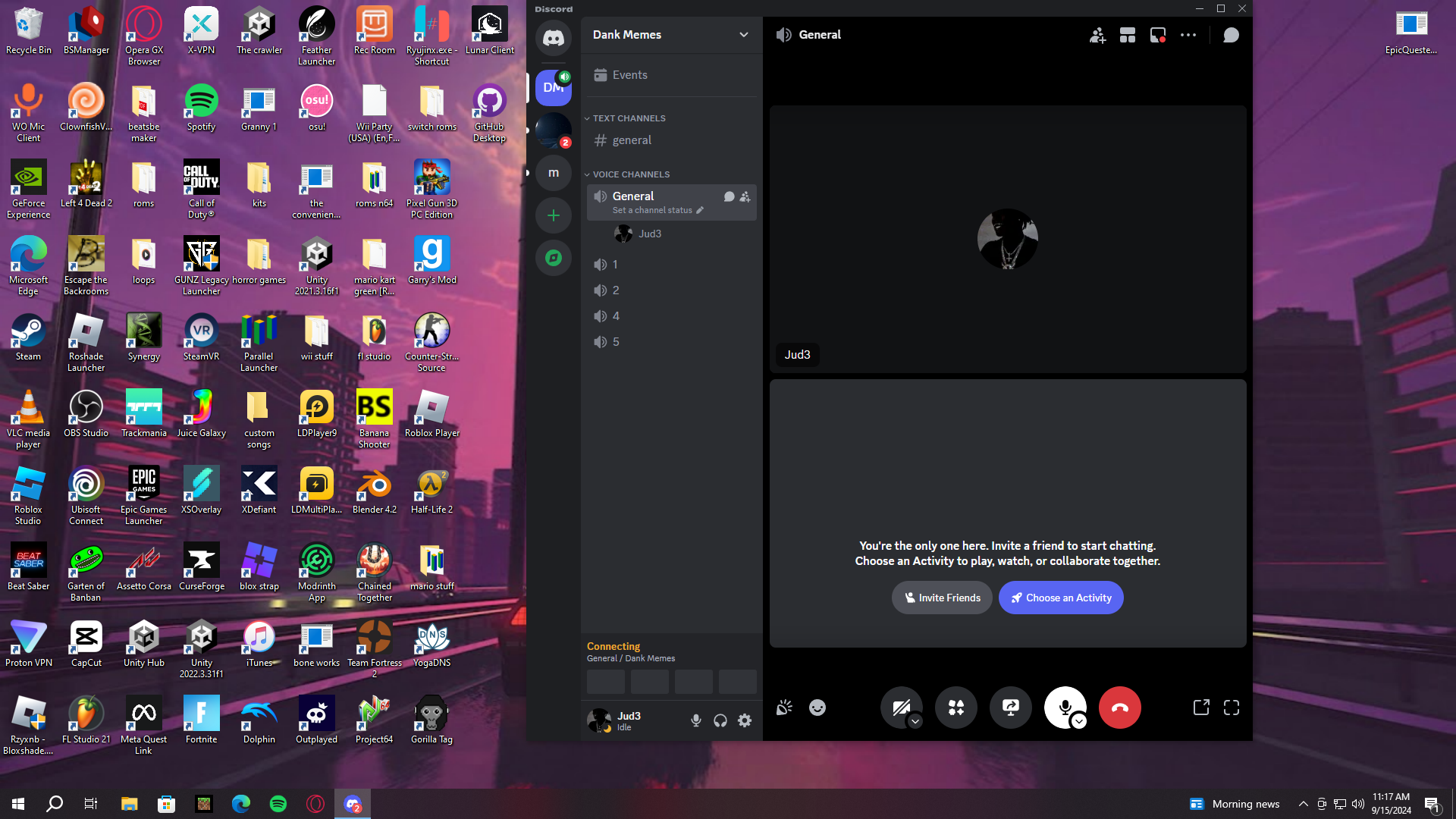Viewport: 1456px width, 819px height.
Task: Open User Settings gear icon
Action: (745, 720)
